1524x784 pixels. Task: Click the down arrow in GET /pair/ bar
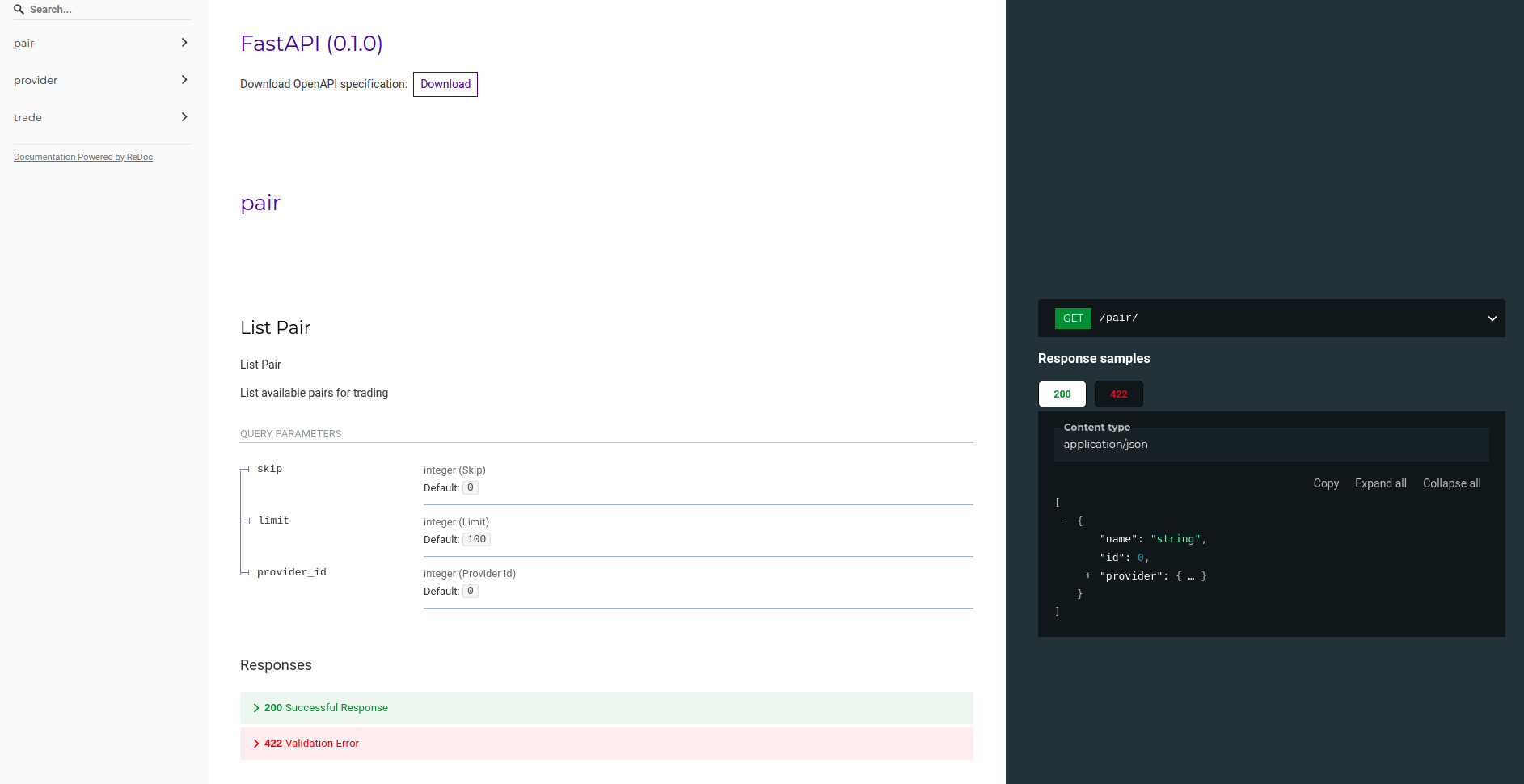pos(1492,318)
